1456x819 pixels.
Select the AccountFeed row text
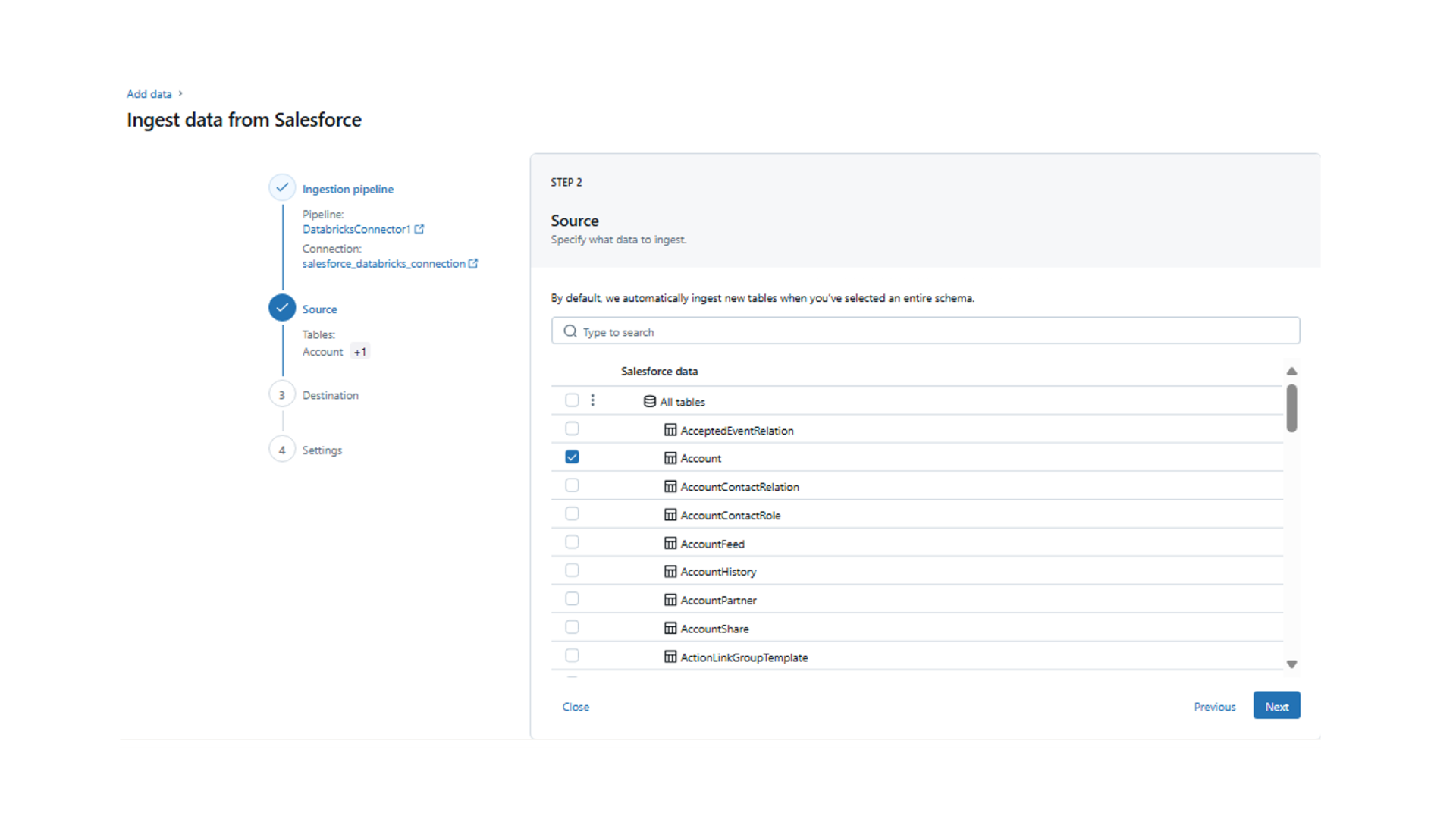(712, 544)
